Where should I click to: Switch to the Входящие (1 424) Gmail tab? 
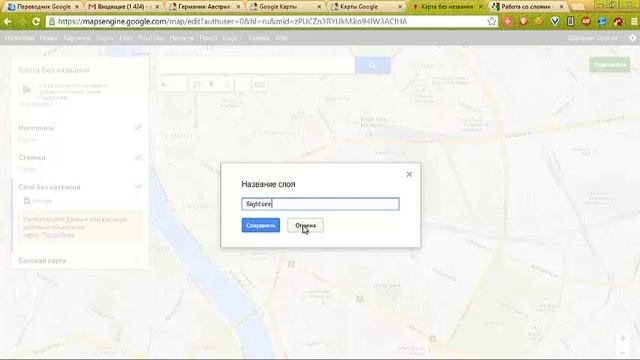[x=121, y=7]
